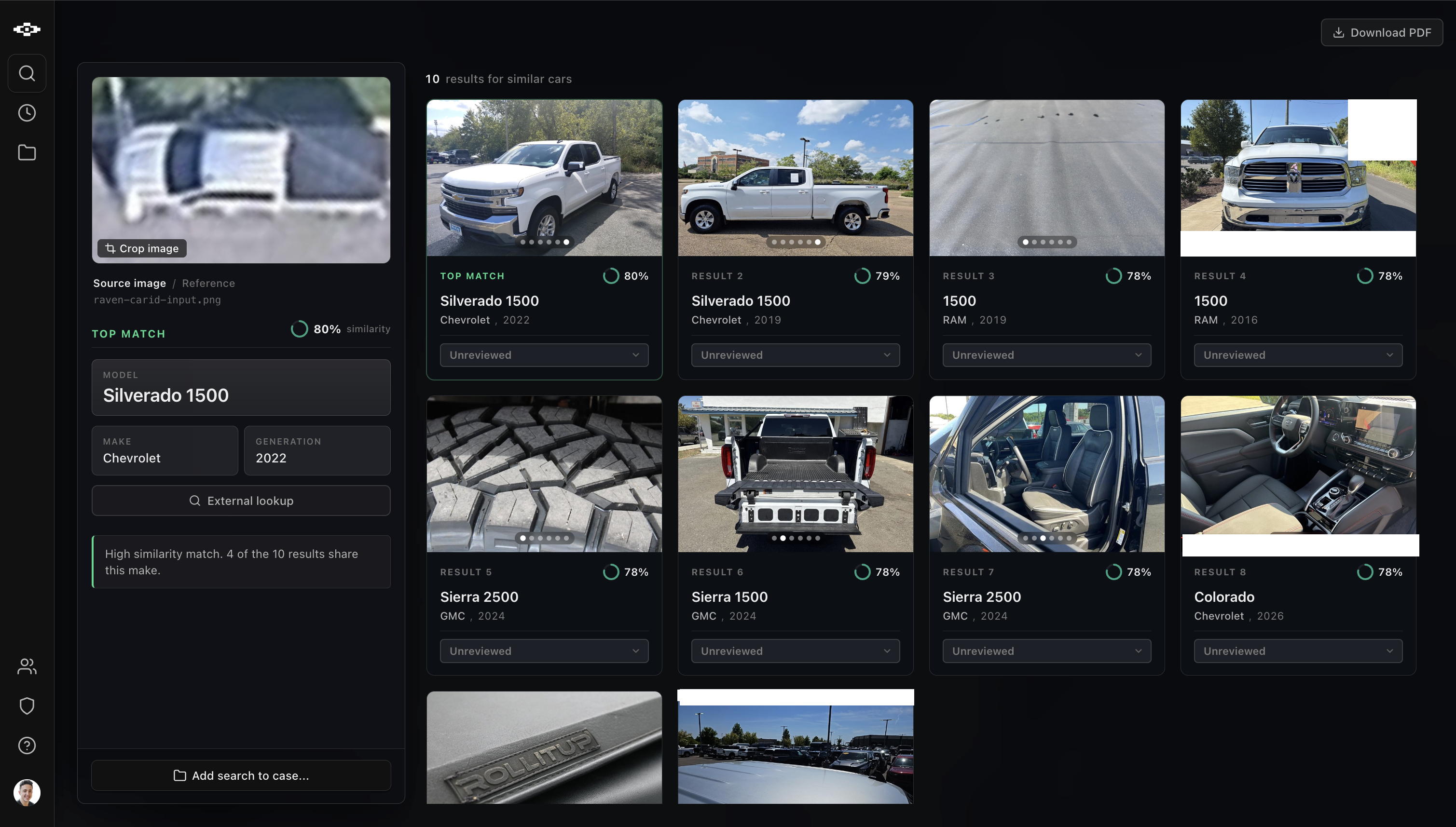Open the Unreviewed dropdown for Result 7 Sierra 2500
This screenshot has height=827, width=1456.
click(1046, 651)
